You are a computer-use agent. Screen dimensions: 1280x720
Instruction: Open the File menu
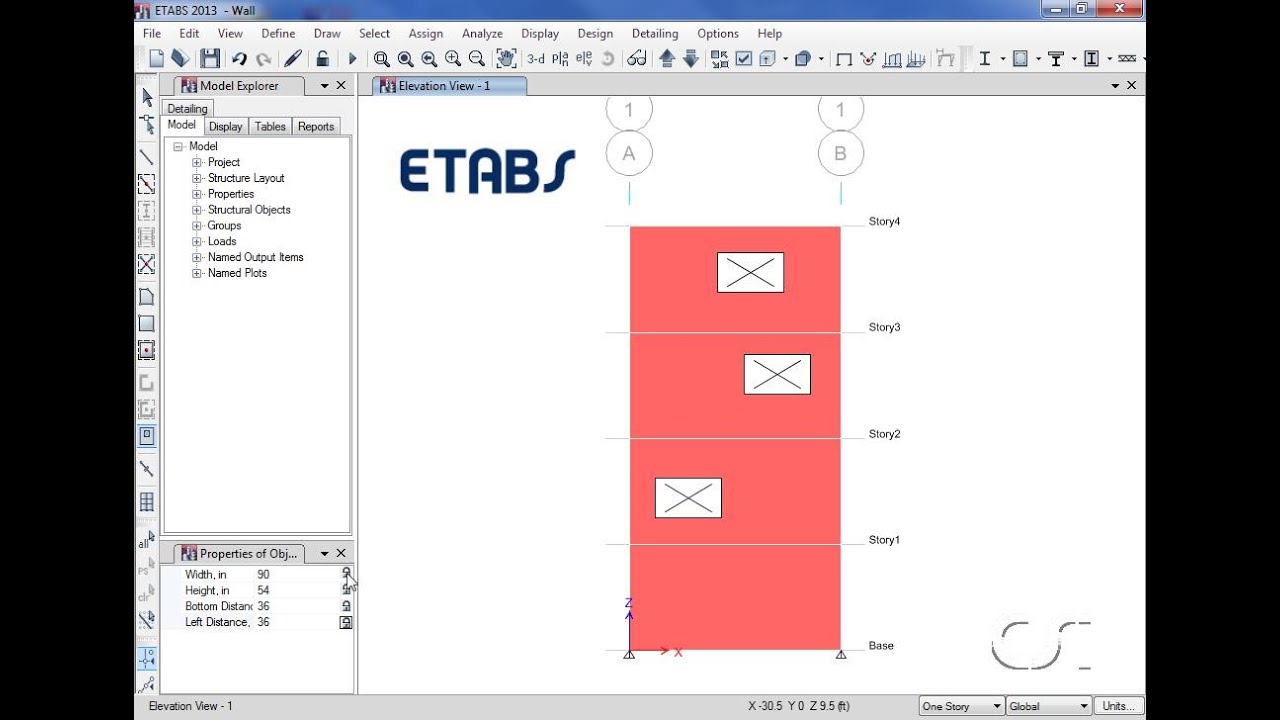click(x=152, y=33)
